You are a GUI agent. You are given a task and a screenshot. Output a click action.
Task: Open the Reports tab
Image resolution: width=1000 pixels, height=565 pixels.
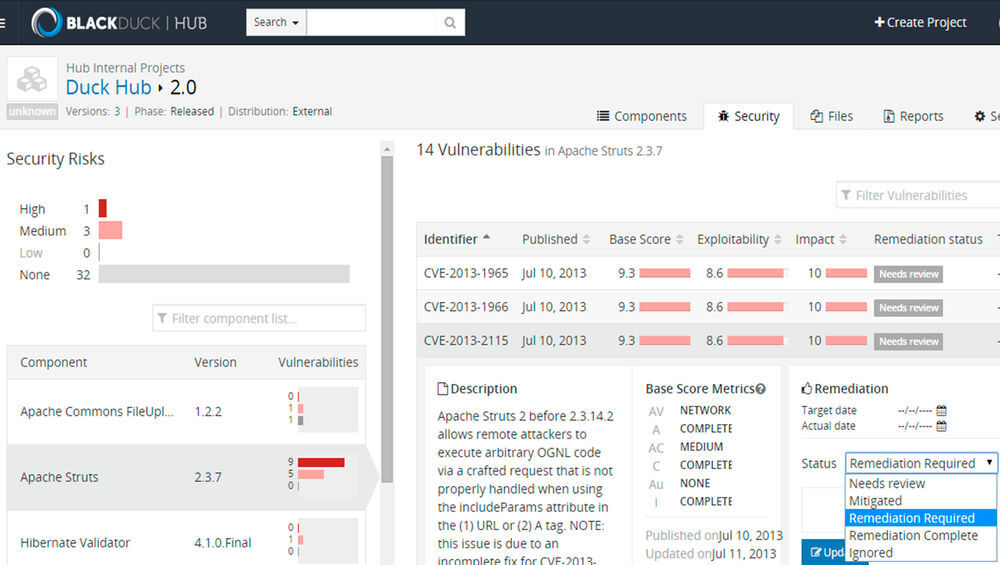912,116
